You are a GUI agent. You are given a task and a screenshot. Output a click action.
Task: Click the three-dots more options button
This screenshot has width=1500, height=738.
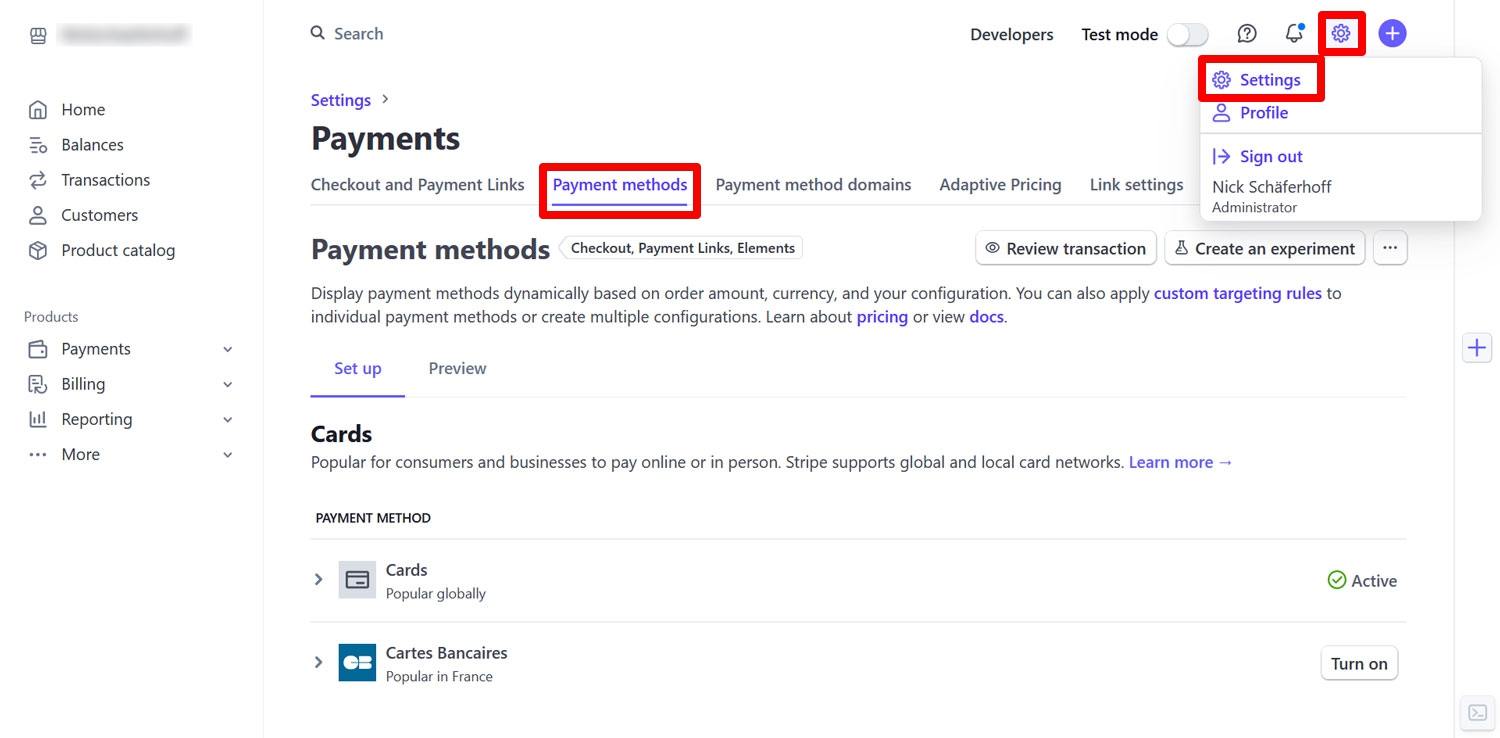click(x=1390, y=248)
